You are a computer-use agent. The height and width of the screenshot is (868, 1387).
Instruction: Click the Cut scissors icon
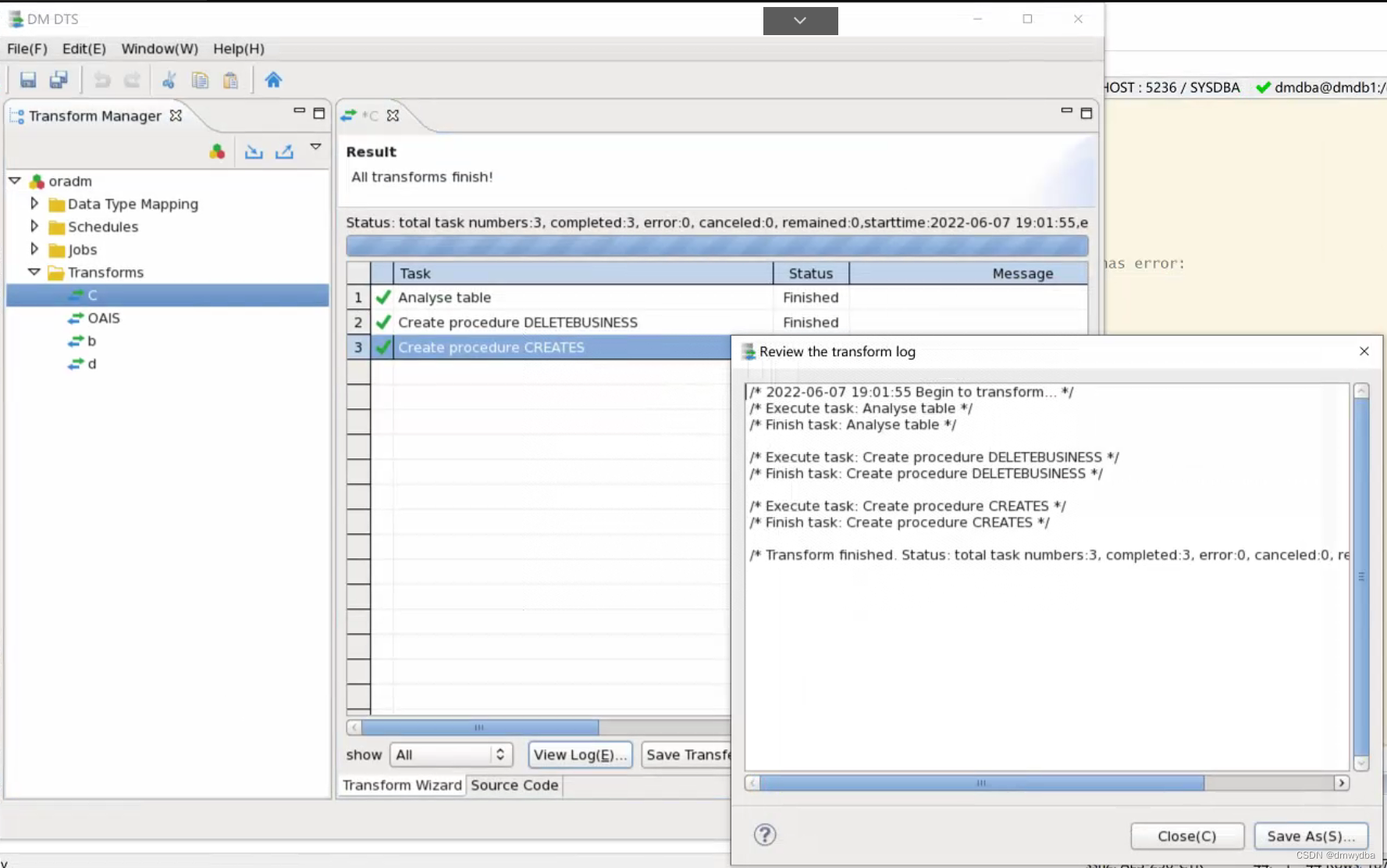(169, 80)
